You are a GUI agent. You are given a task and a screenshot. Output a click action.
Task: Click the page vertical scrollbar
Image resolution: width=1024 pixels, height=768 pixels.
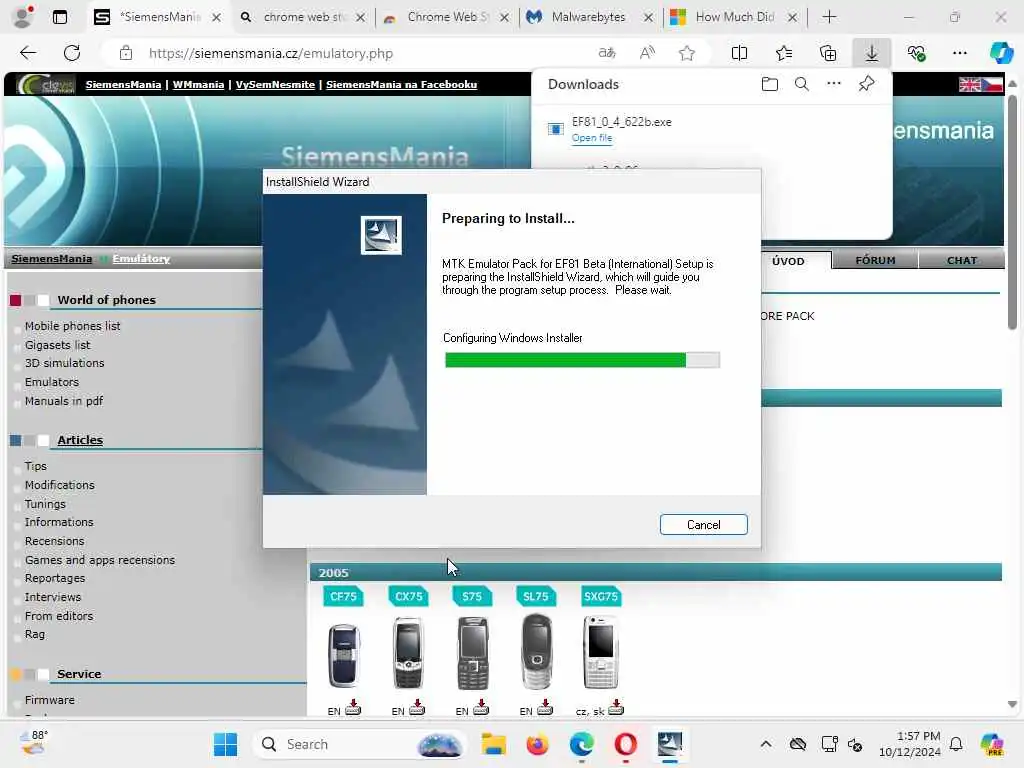[x=1012, y=212]
